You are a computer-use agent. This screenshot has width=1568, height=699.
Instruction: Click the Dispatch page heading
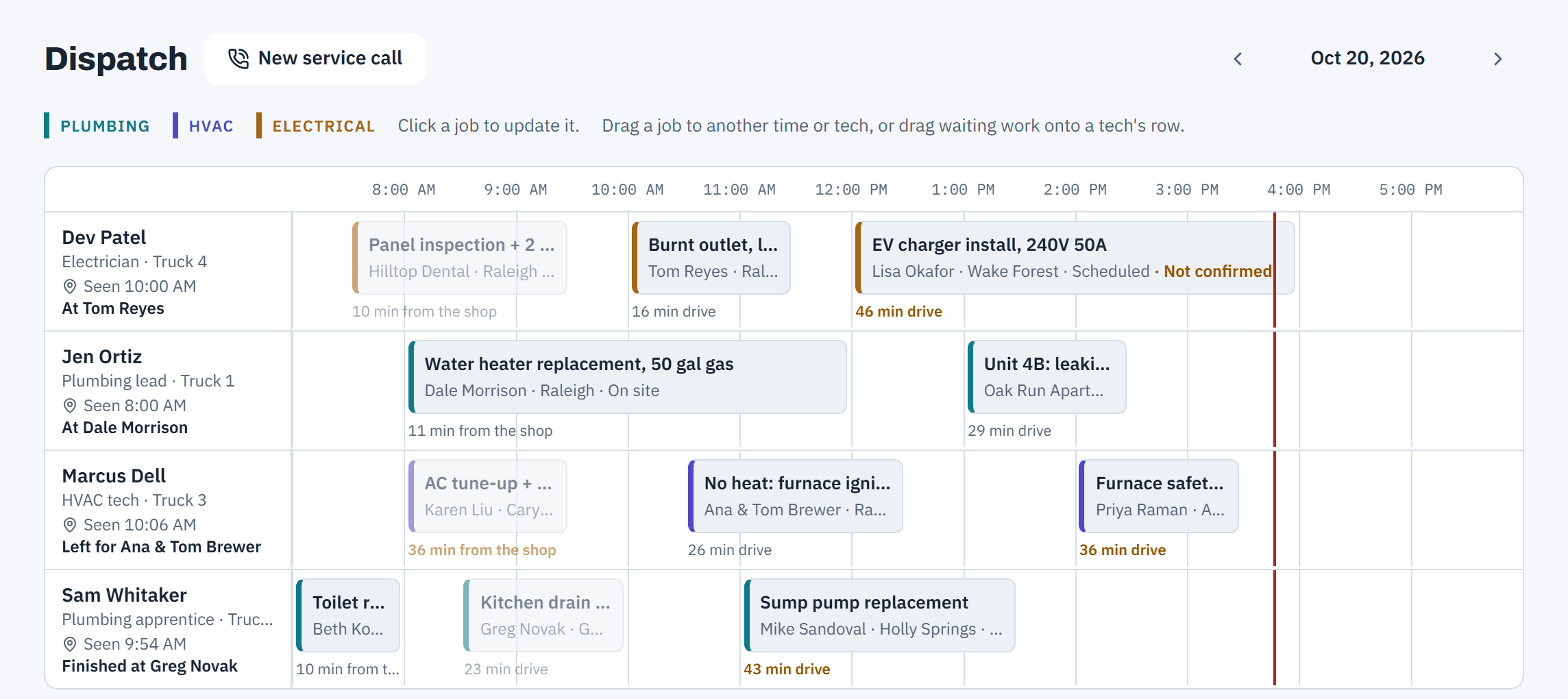click(117, 59)
